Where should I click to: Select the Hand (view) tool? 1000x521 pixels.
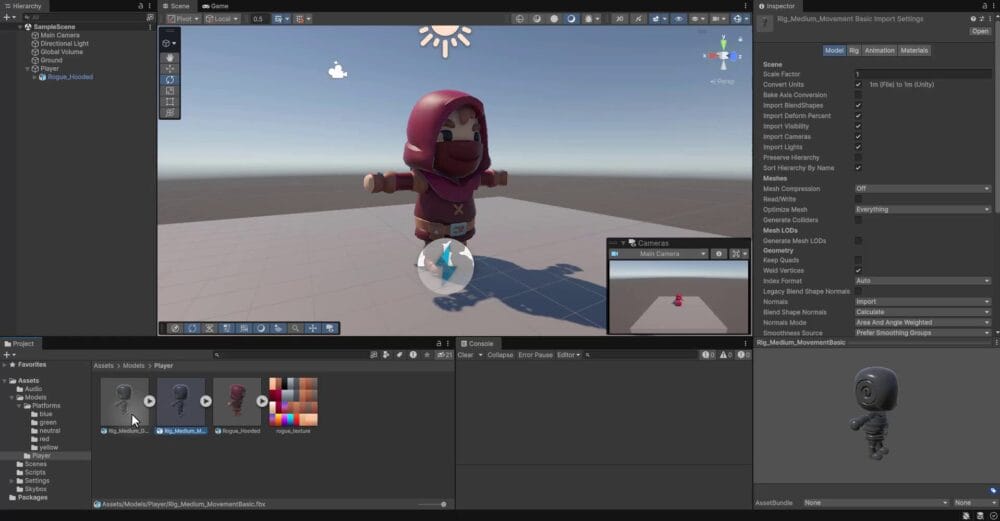pos(170,57)
